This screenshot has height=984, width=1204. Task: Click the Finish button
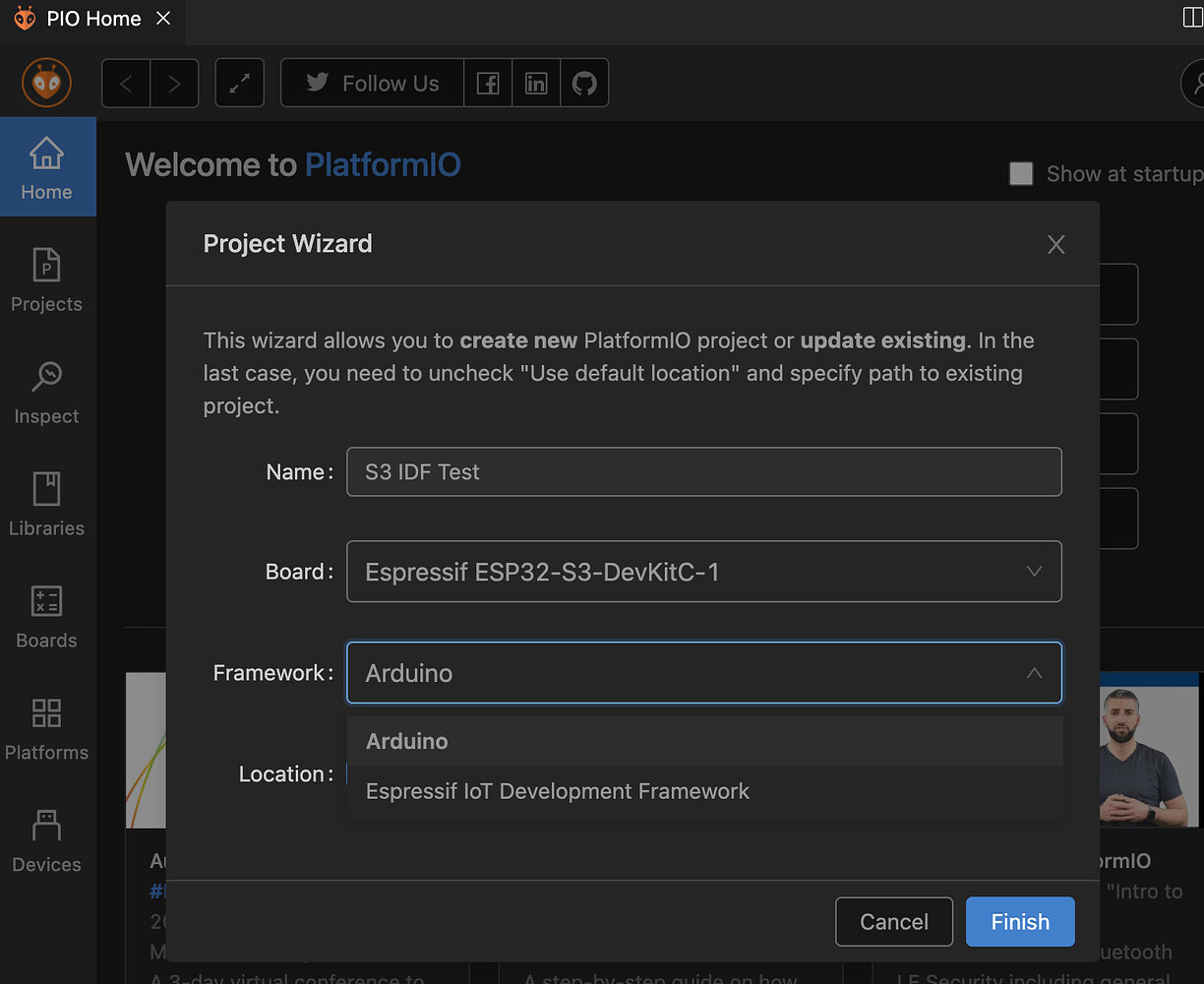pos(1020,922)
